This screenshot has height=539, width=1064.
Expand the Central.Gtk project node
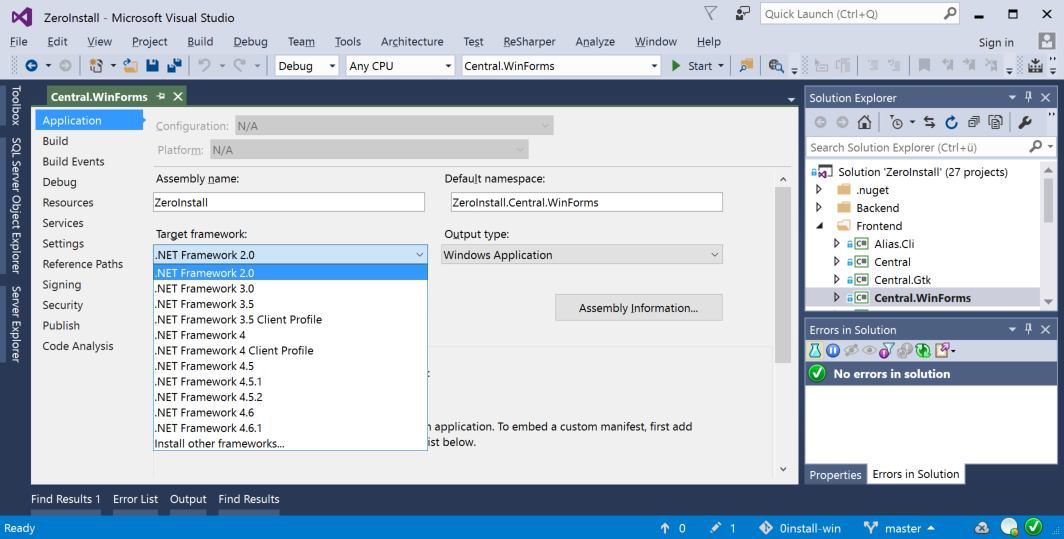pos(837,279)
